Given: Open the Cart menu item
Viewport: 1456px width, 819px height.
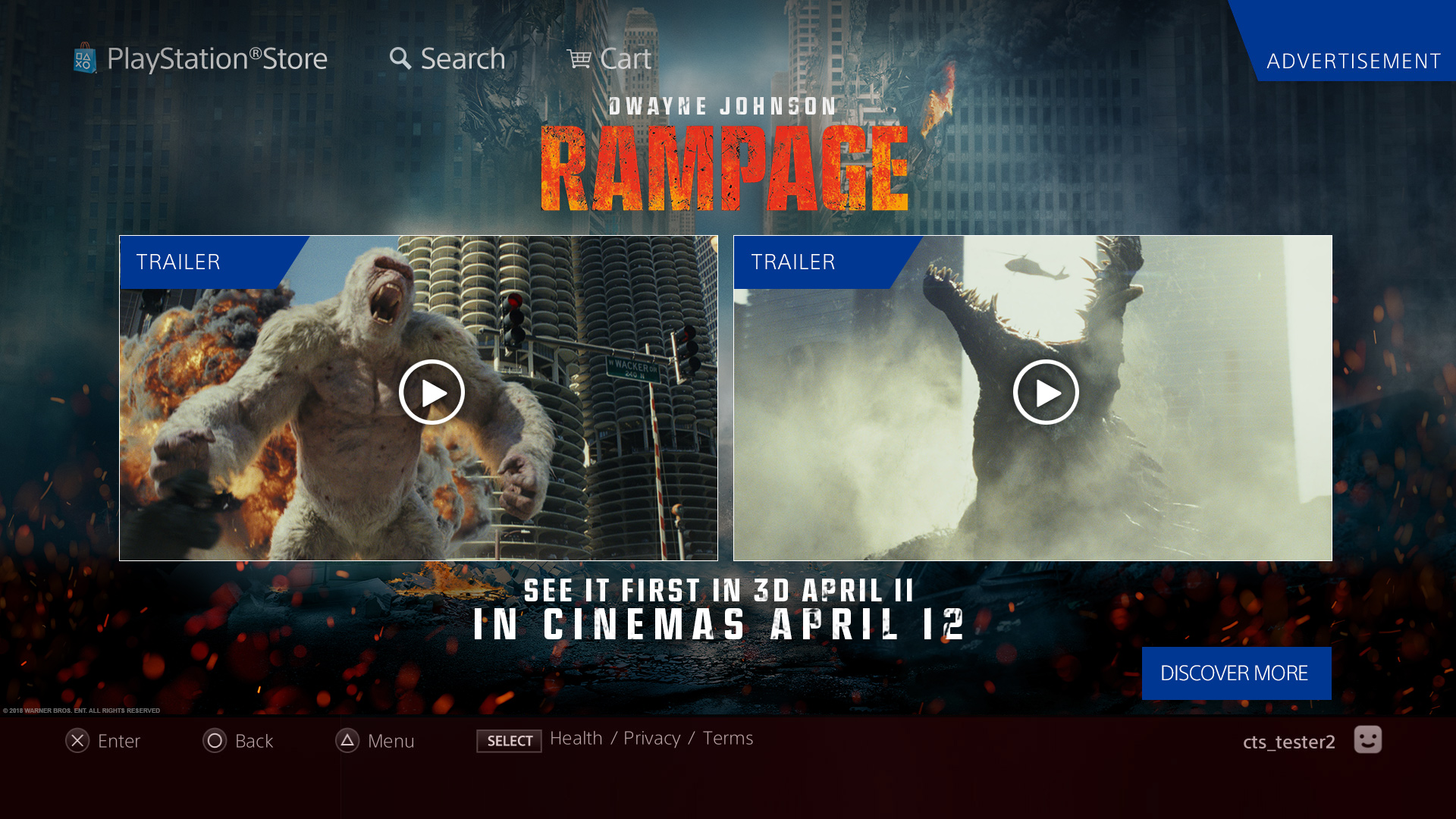Looking at the screenshot, I should point(625,58).
